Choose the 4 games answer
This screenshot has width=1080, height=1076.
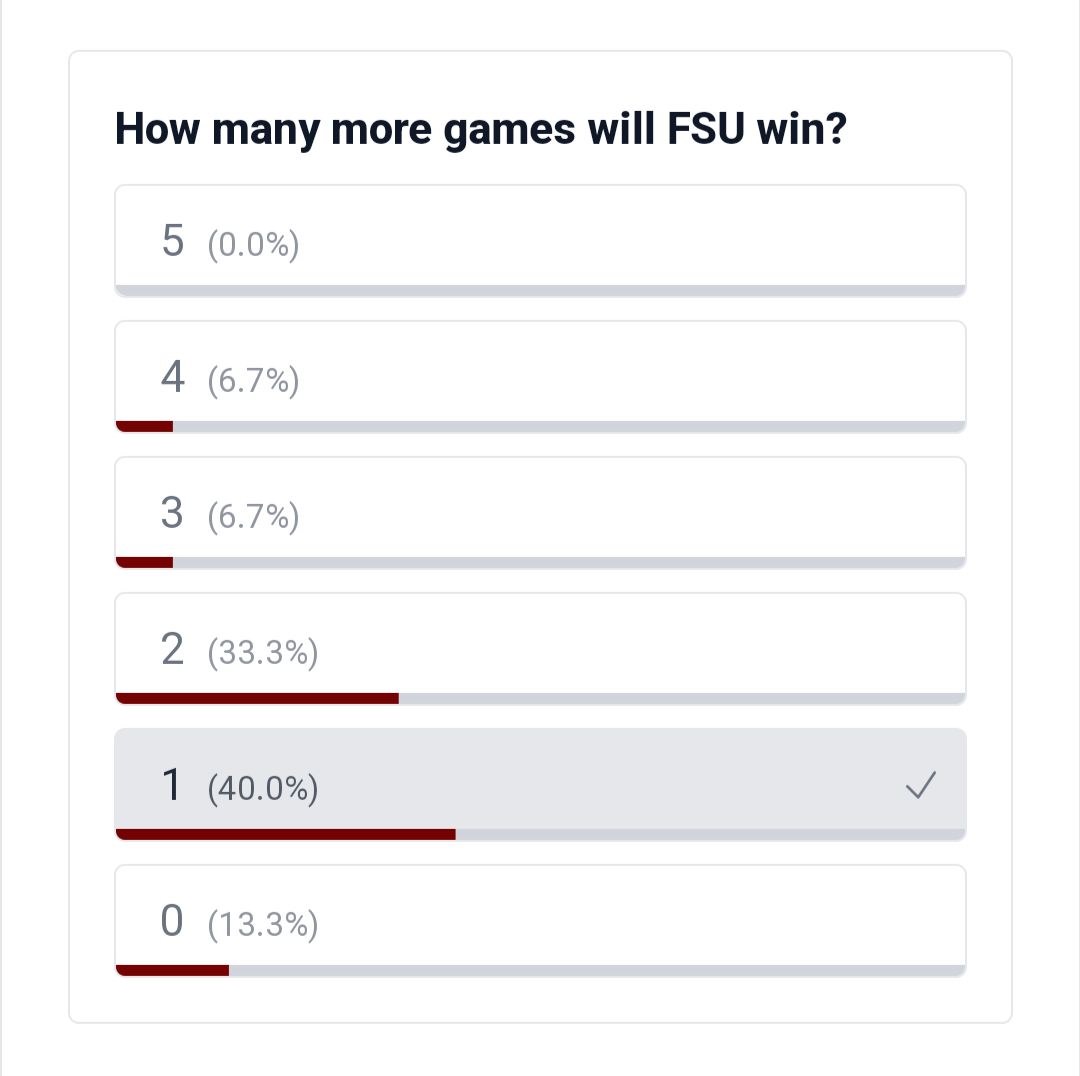click(541, 377)
